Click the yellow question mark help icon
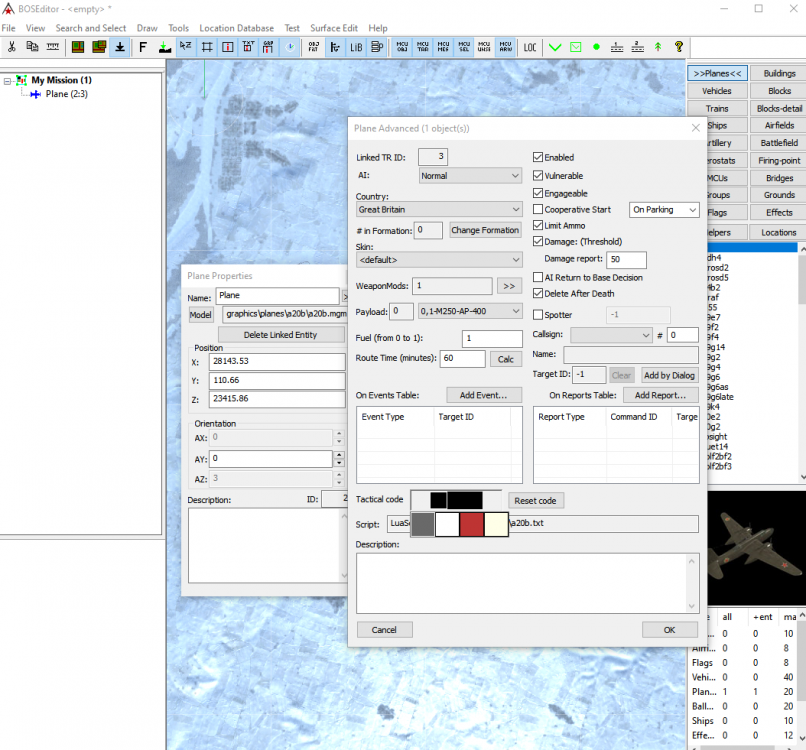The image size is (806, 750). tap(679, 47)
